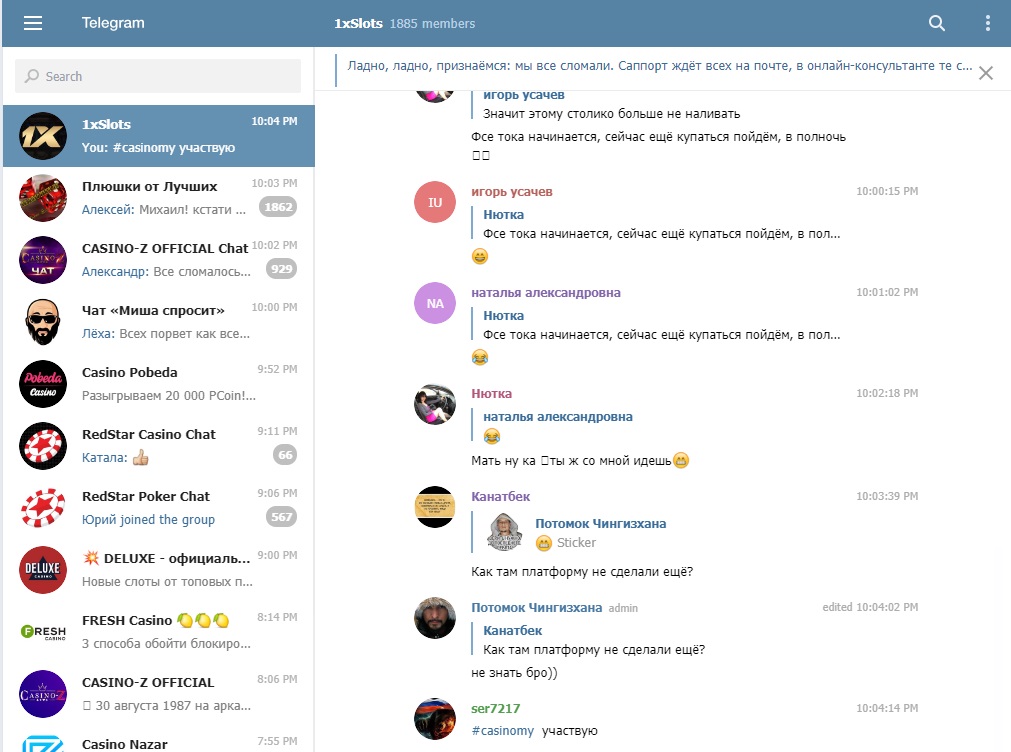Click the bearded Миша спросит avatar

click(43, 322)
